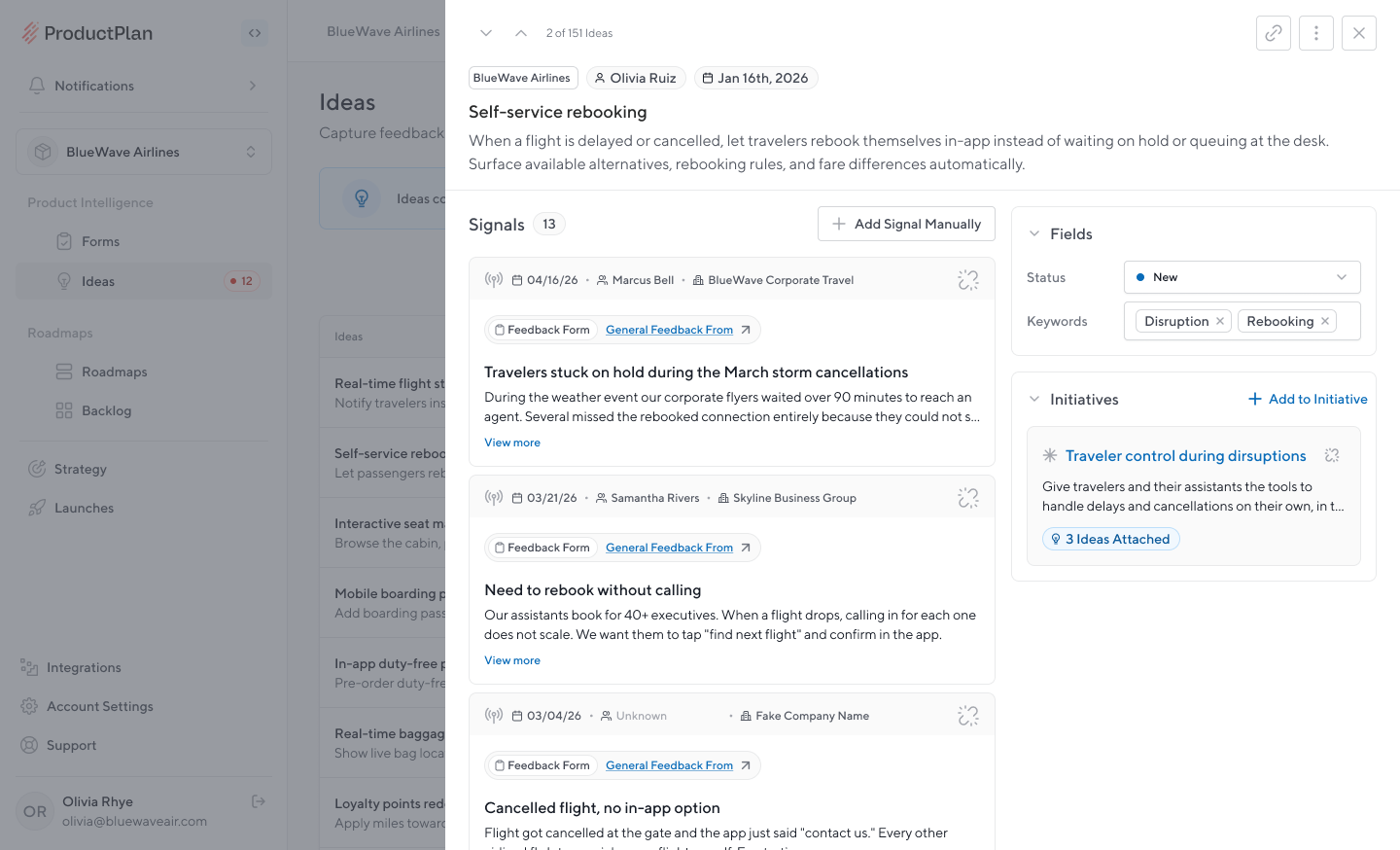This screenshot has height=850, width=1400.
Task: Open the Traveler control during disruptions initiative
Action: click(1185, 455)
